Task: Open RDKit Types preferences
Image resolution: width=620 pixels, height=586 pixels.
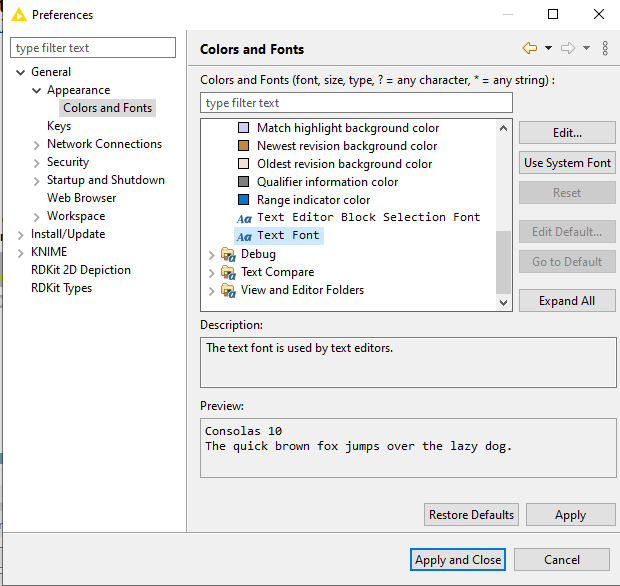Action: 61,288
